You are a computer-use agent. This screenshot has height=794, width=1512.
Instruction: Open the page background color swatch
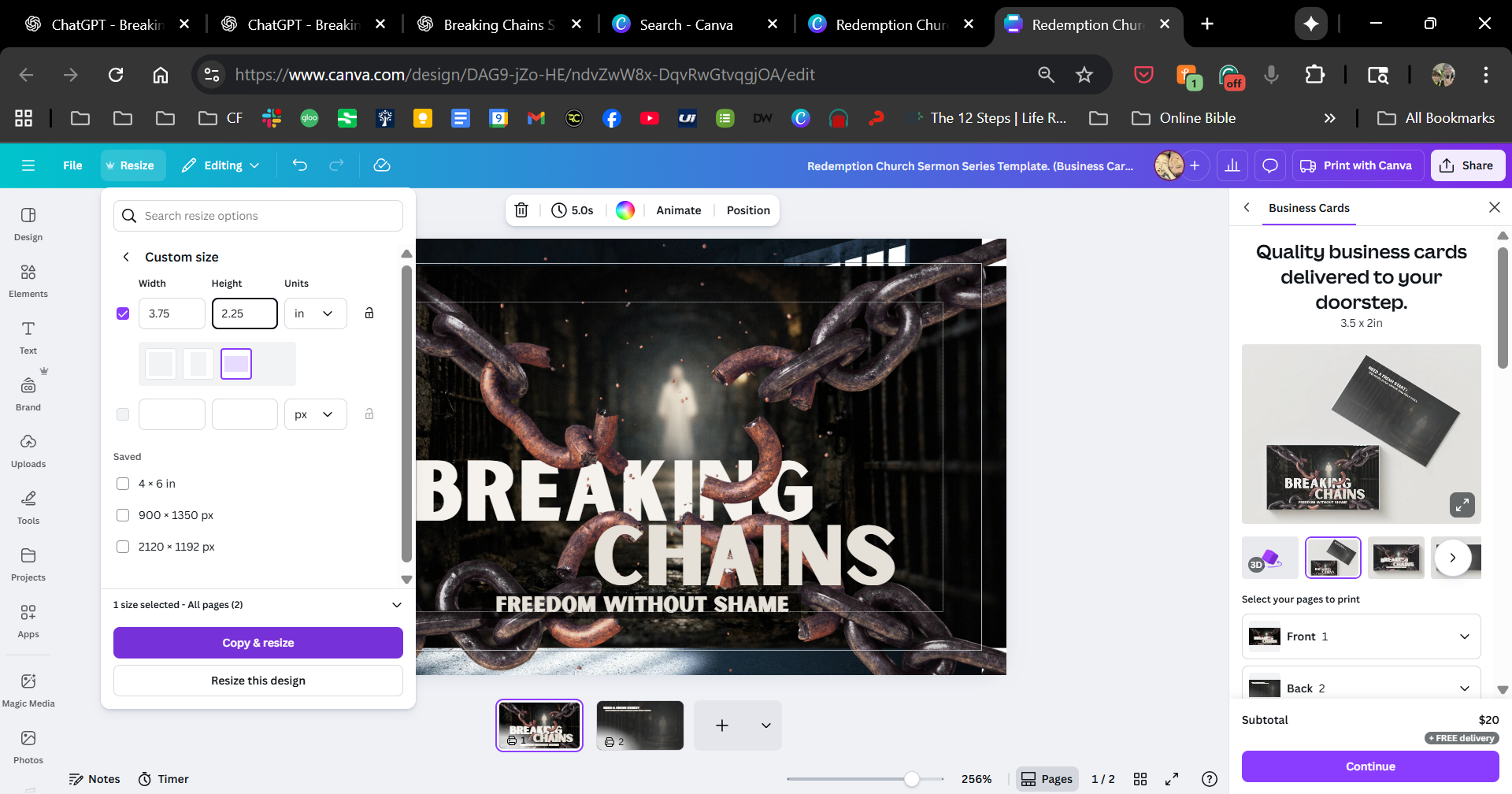624,210
